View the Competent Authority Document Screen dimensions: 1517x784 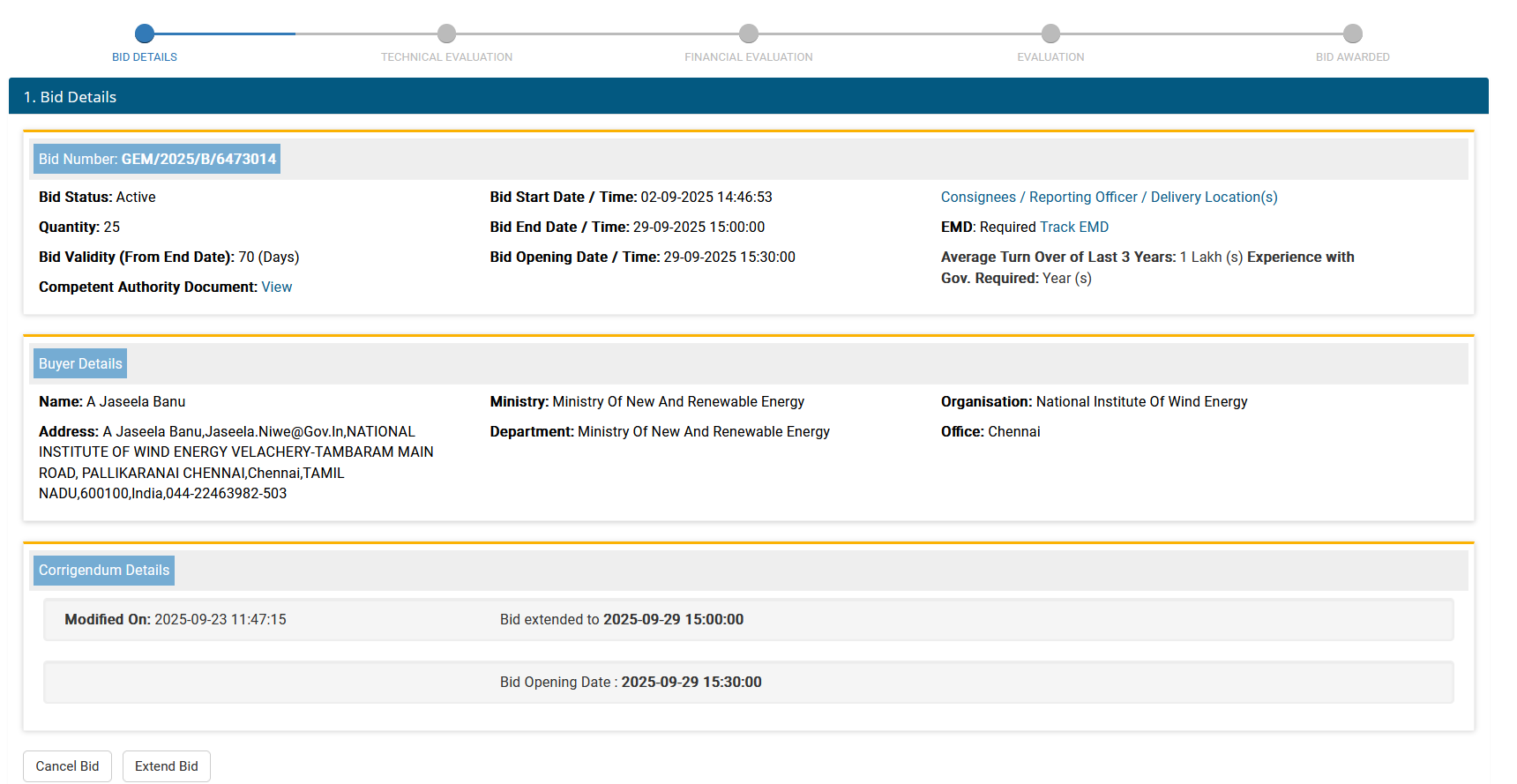[276, 287]
